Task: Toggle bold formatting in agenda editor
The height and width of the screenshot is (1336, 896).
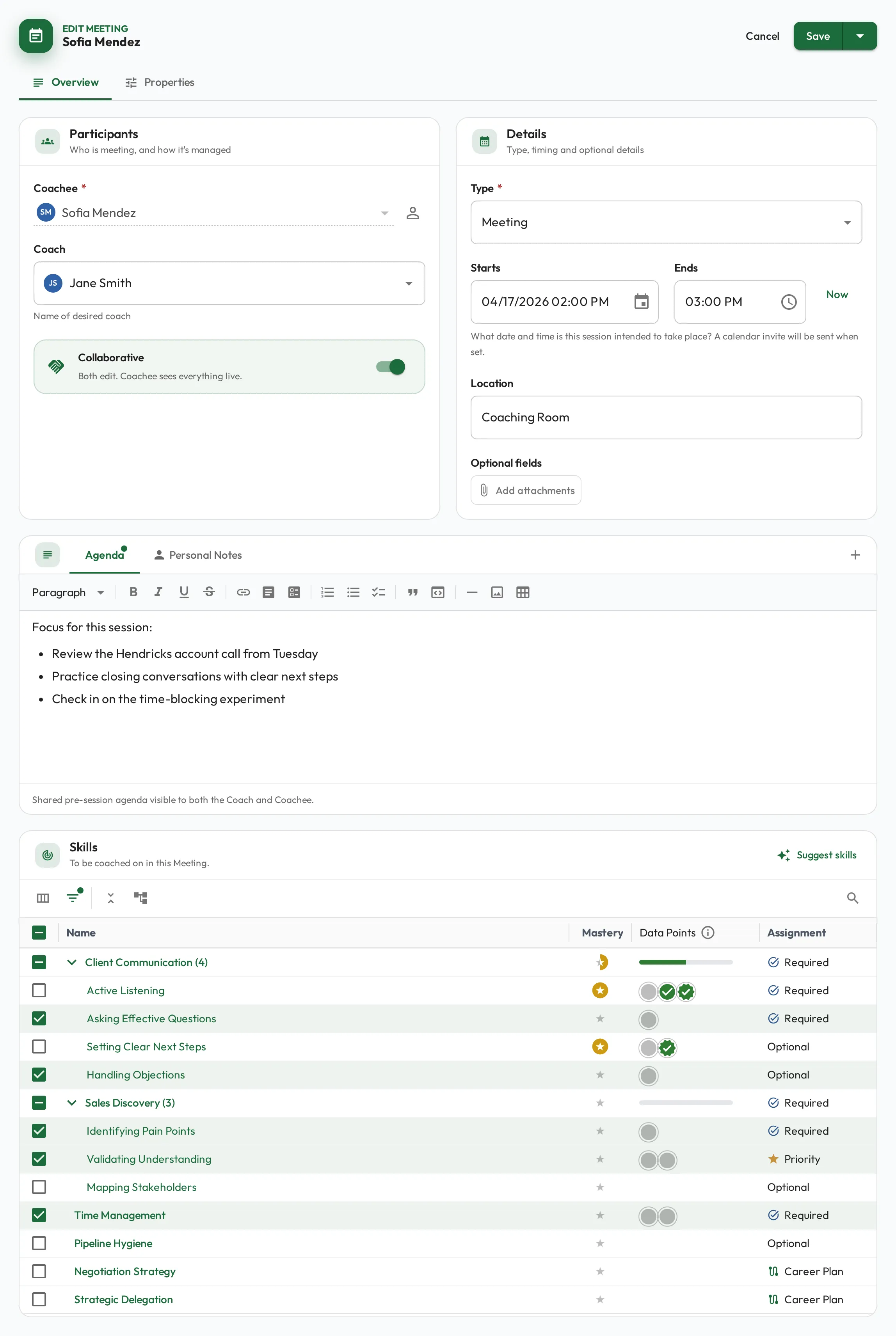Action: 133,592
